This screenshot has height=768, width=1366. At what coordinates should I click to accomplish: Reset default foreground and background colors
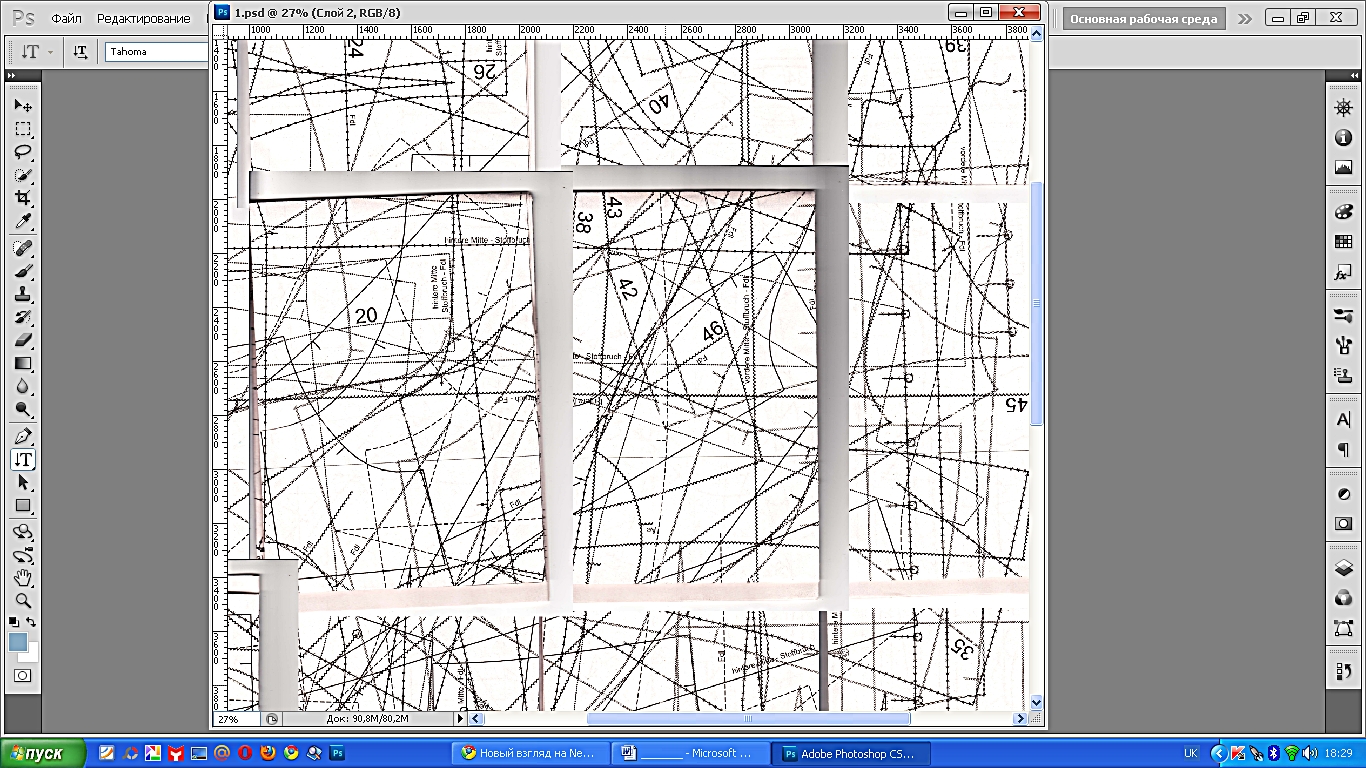tap(14, 622)
